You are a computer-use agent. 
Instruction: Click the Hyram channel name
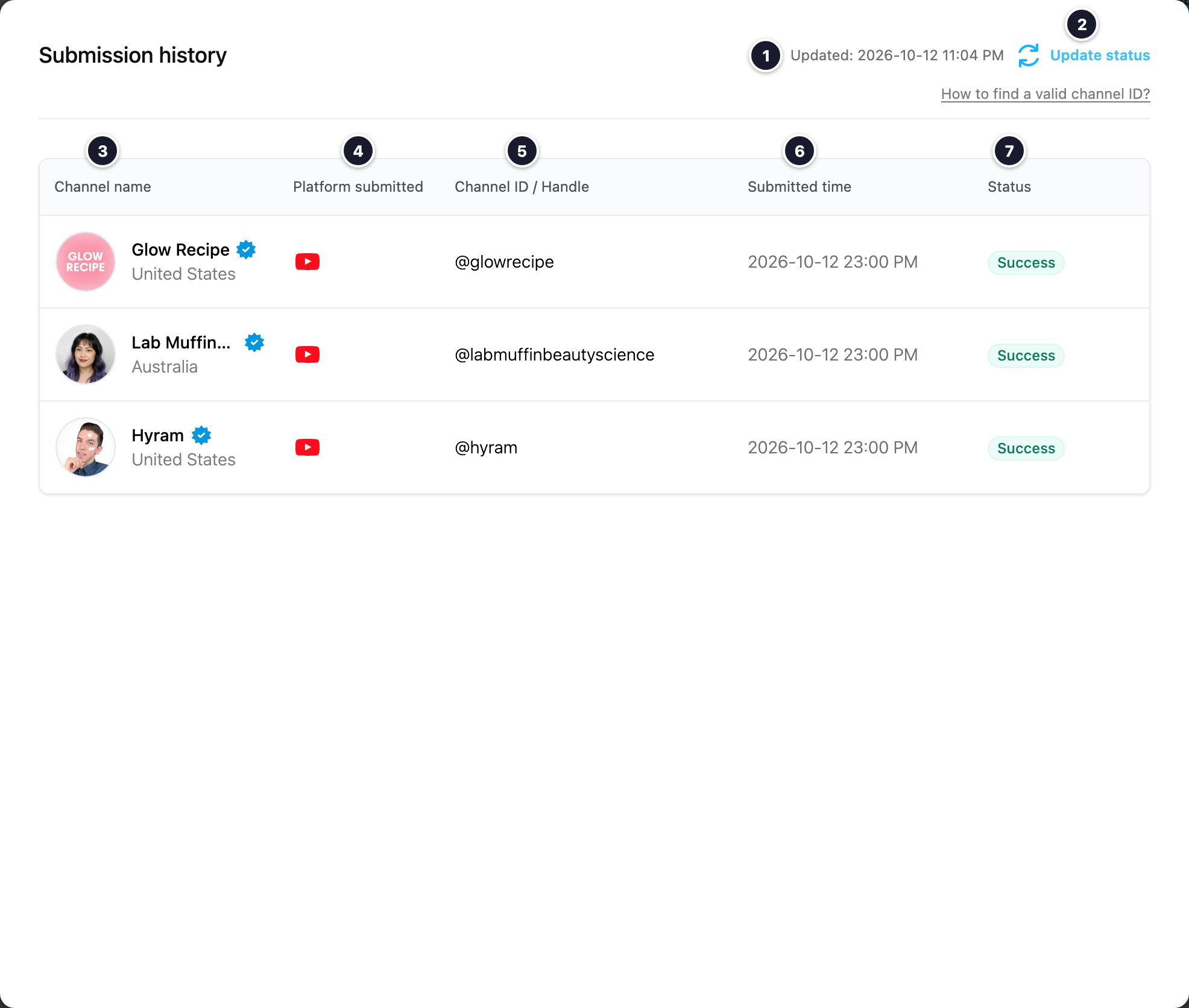point(157,435)
